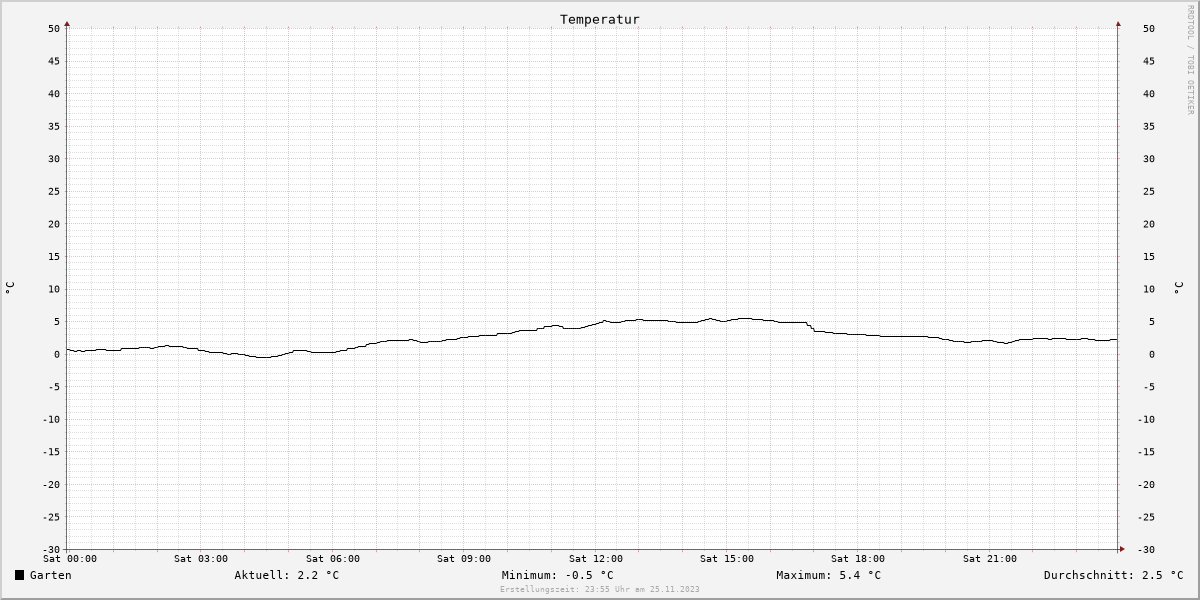
Task: Click the Sat 06:00 time axis label
Action: click(333, 559)
